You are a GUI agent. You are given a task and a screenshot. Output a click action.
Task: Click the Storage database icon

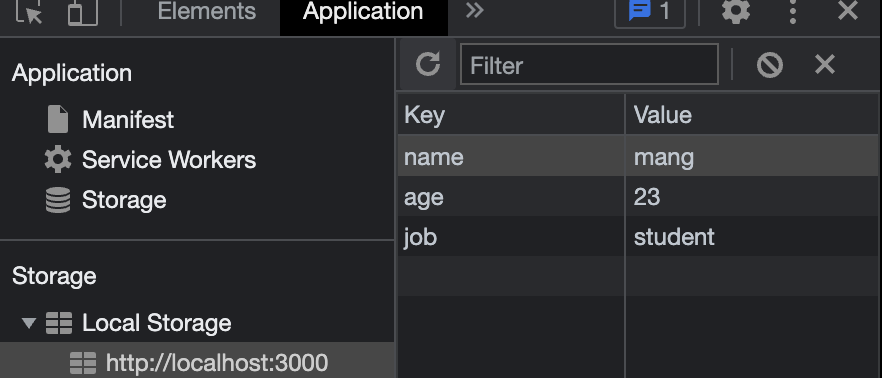pyautogui.click(x=58, y=200)
